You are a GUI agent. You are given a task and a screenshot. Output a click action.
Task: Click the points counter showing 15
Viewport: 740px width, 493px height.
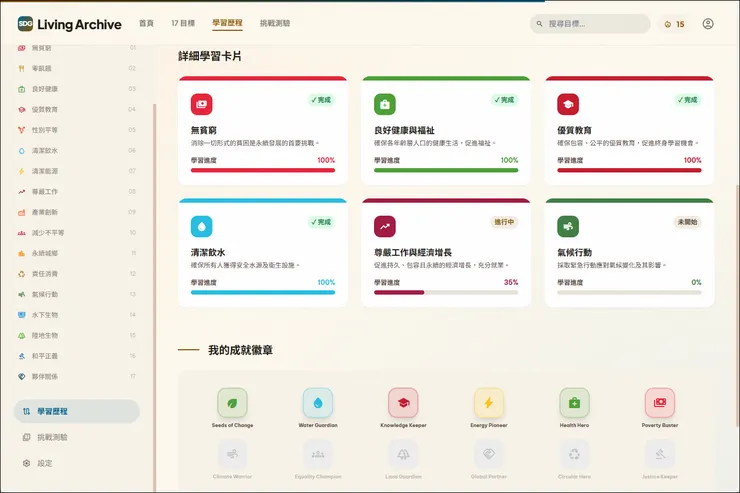[674, 24]
